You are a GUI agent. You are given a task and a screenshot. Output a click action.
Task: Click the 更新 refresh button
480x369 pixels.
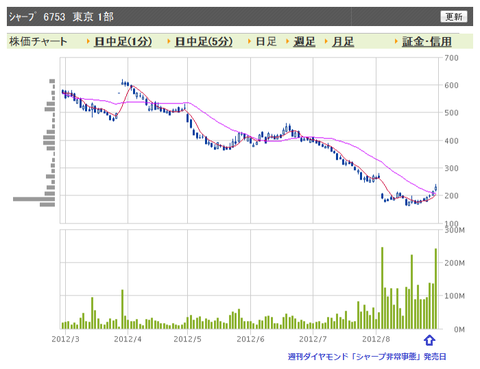point(454,16)
